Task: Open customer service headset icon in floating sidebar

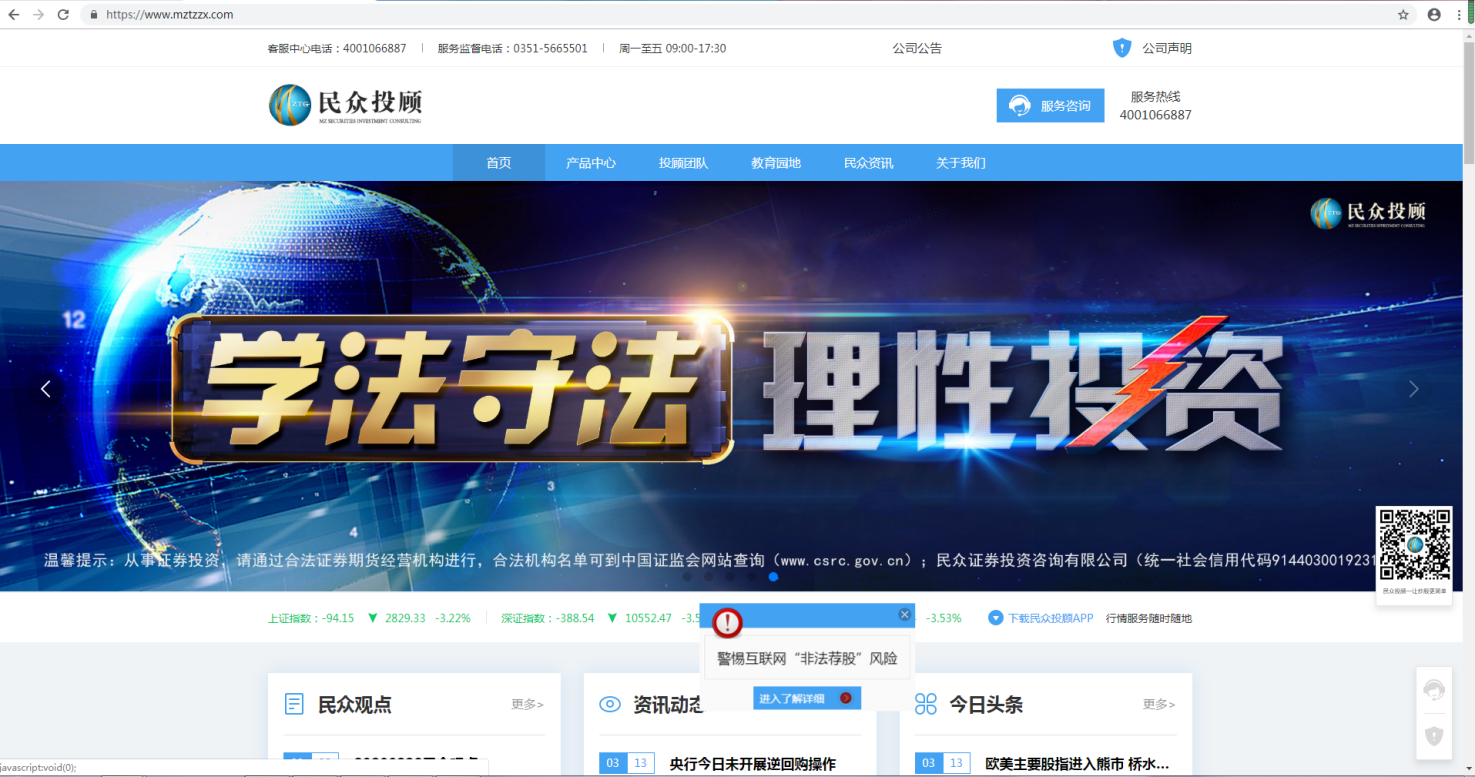Action: 1434,691
